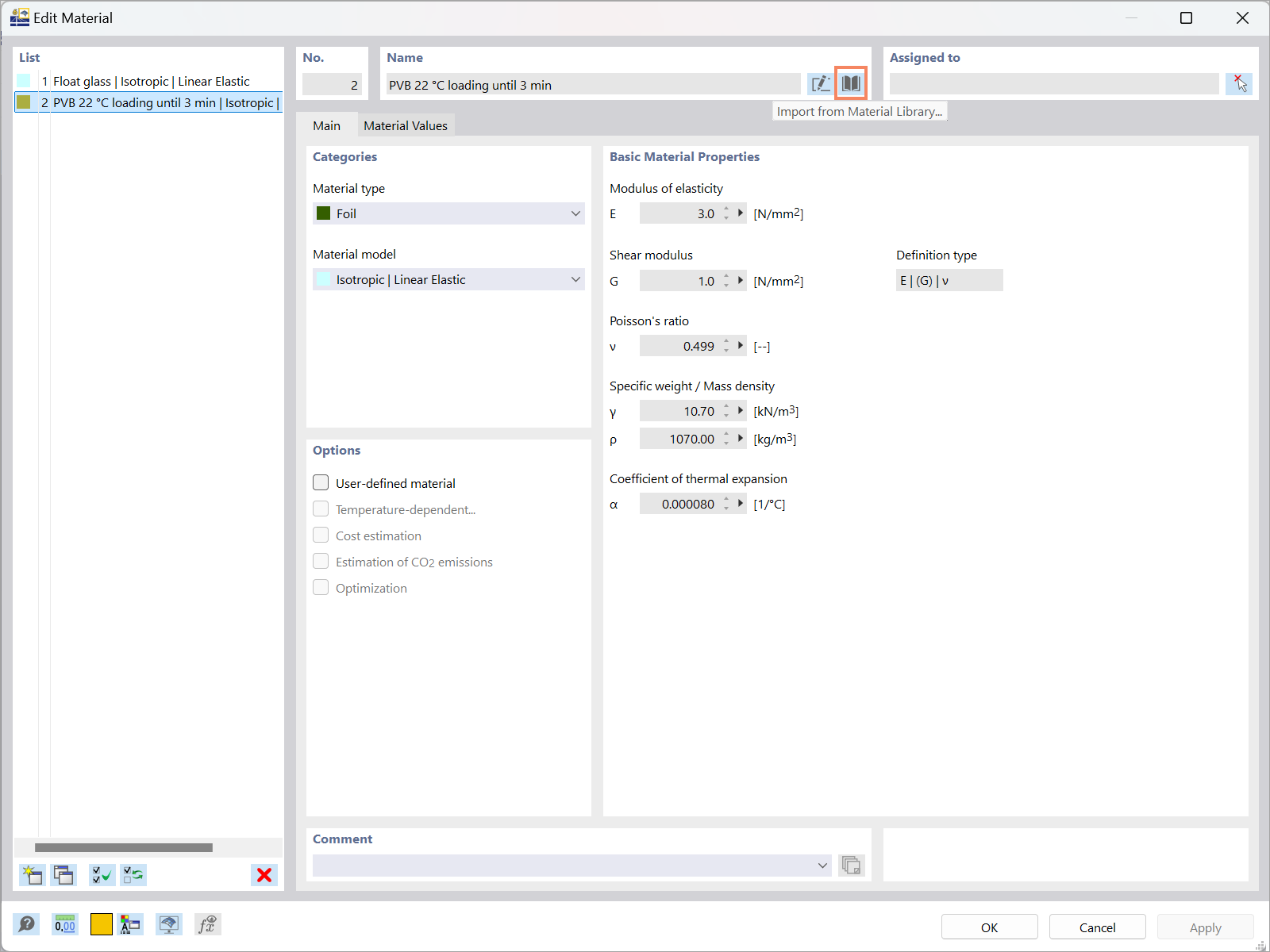Screen dimensions: 1270x952
Task: Open the units and decimal places settings
Action: point(64,924)
